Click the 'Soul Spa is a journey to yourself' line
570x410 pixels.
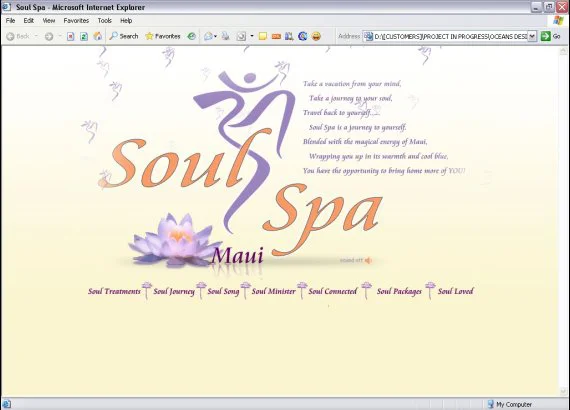pos(358,127)
